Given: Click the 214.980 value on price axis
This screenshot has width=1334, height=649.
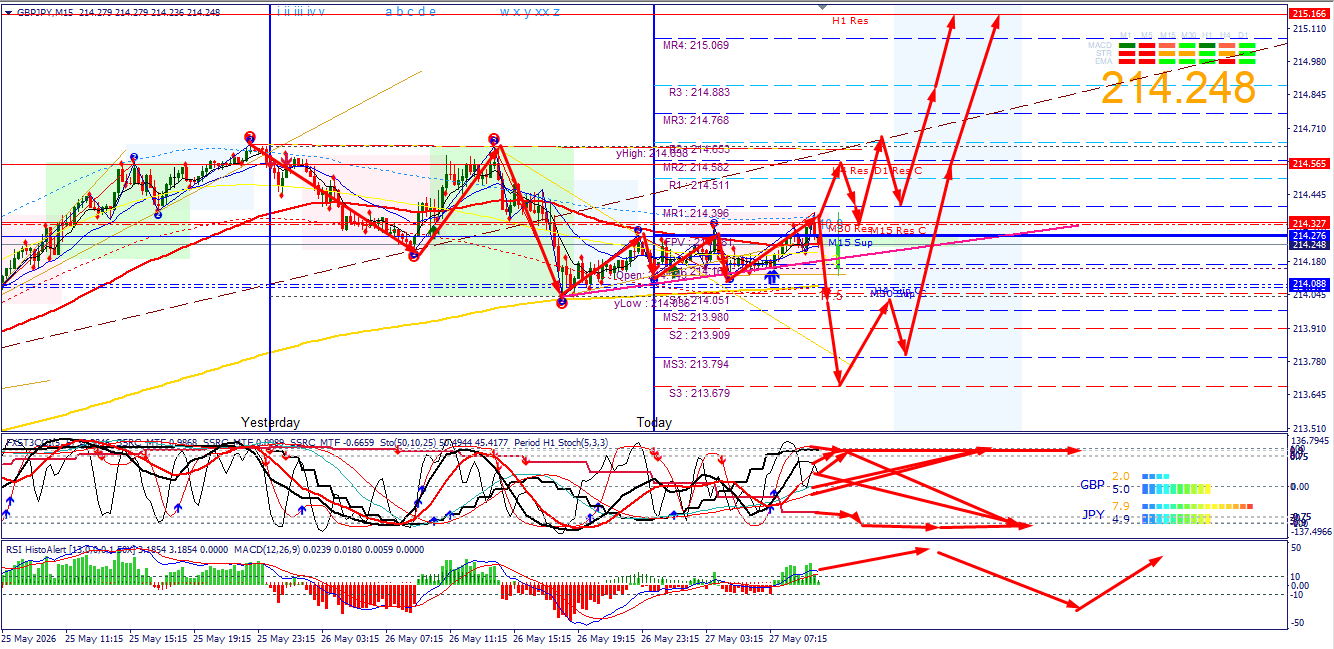Looking at the screenshot, I should pyautogui.click(x=1309, y=62).
